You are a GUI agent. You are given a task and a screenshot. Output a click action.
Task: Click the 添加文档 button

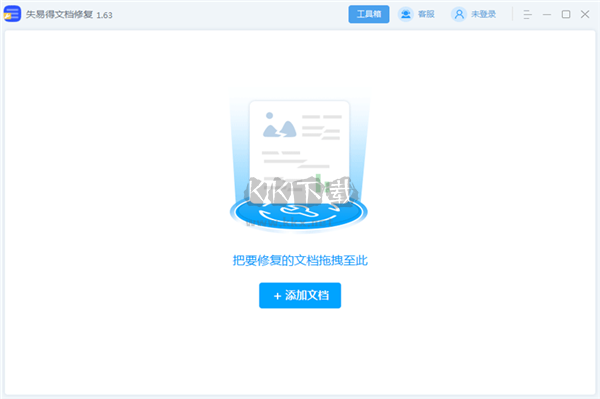[300, 295]
